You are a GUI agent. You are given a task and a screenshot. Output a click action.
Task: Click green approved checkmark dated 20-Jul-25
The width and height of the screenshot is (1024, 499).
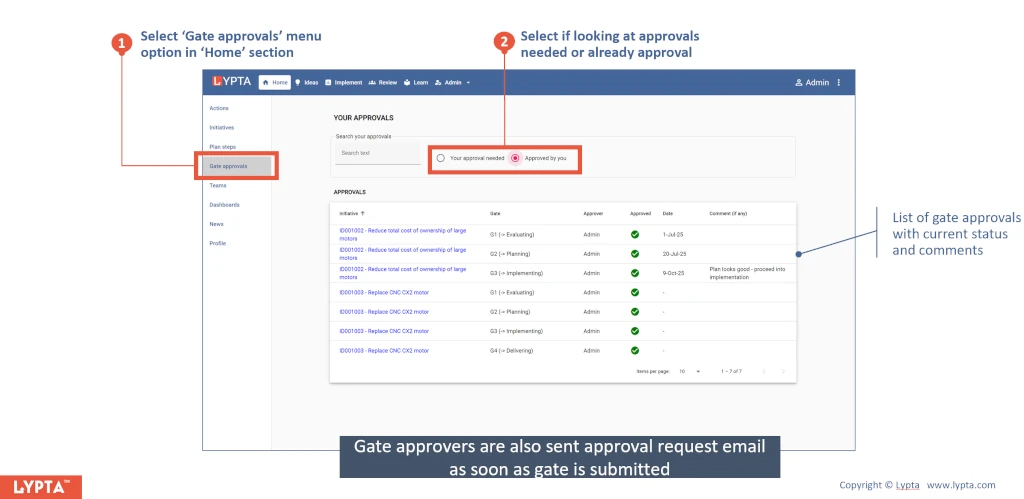pyautogui.click(x=635, y=253)
